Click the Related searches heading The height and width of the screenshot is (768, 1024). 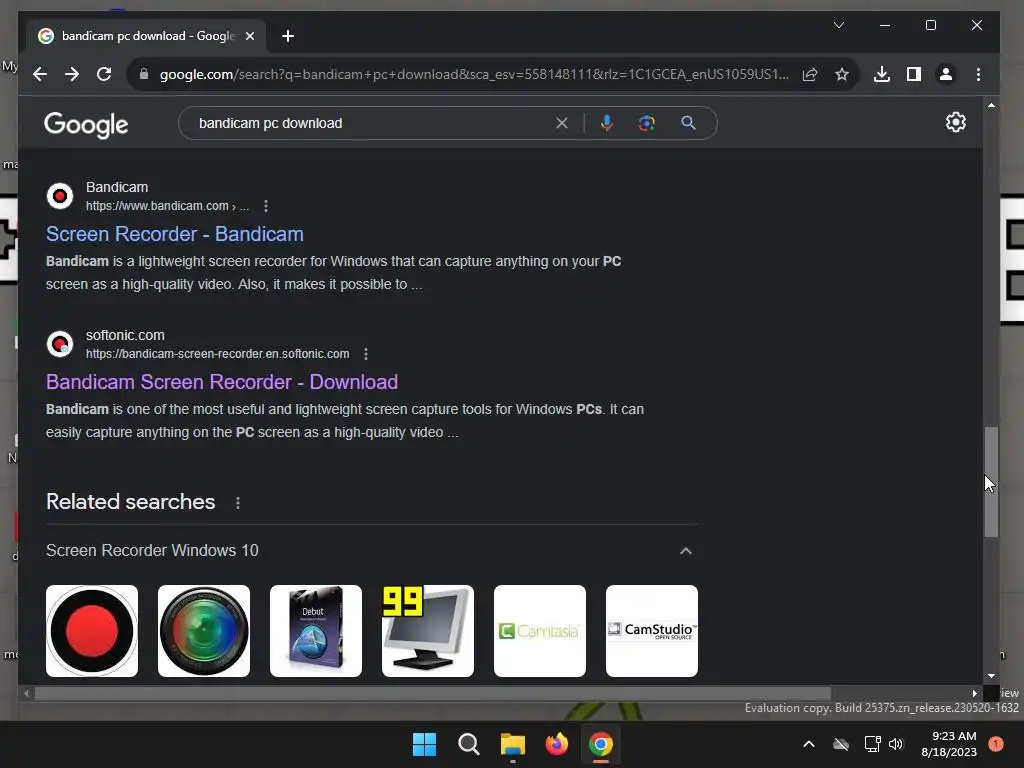click(131, 502)
